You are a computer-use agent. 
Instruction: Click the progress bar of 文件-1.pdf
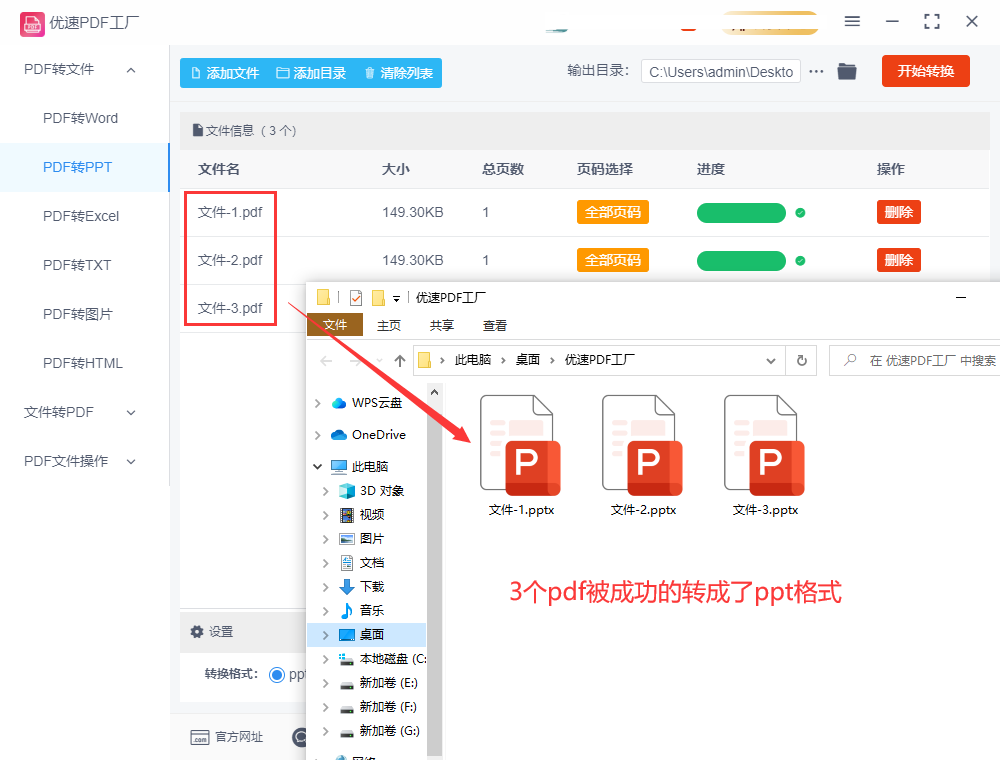tap(741, 213)
